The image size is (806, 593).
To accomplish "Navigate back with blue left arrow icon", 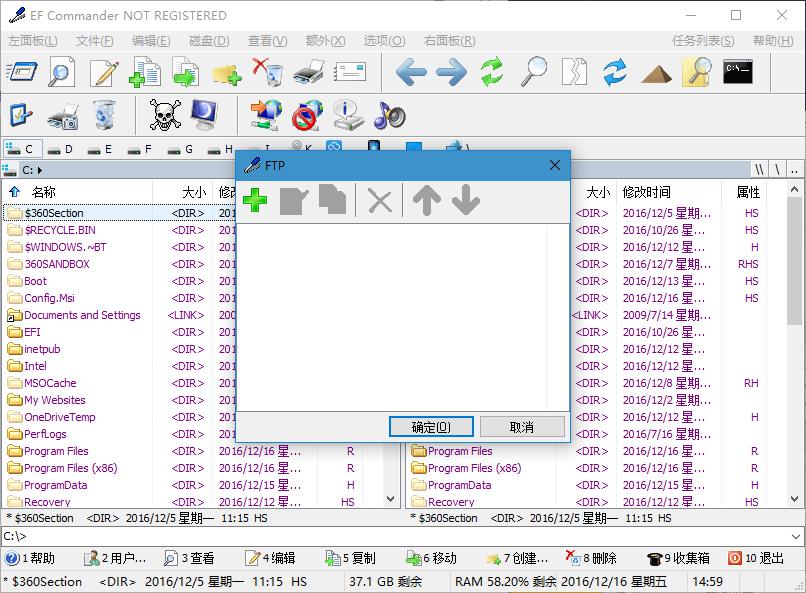I will click(414, 72).
